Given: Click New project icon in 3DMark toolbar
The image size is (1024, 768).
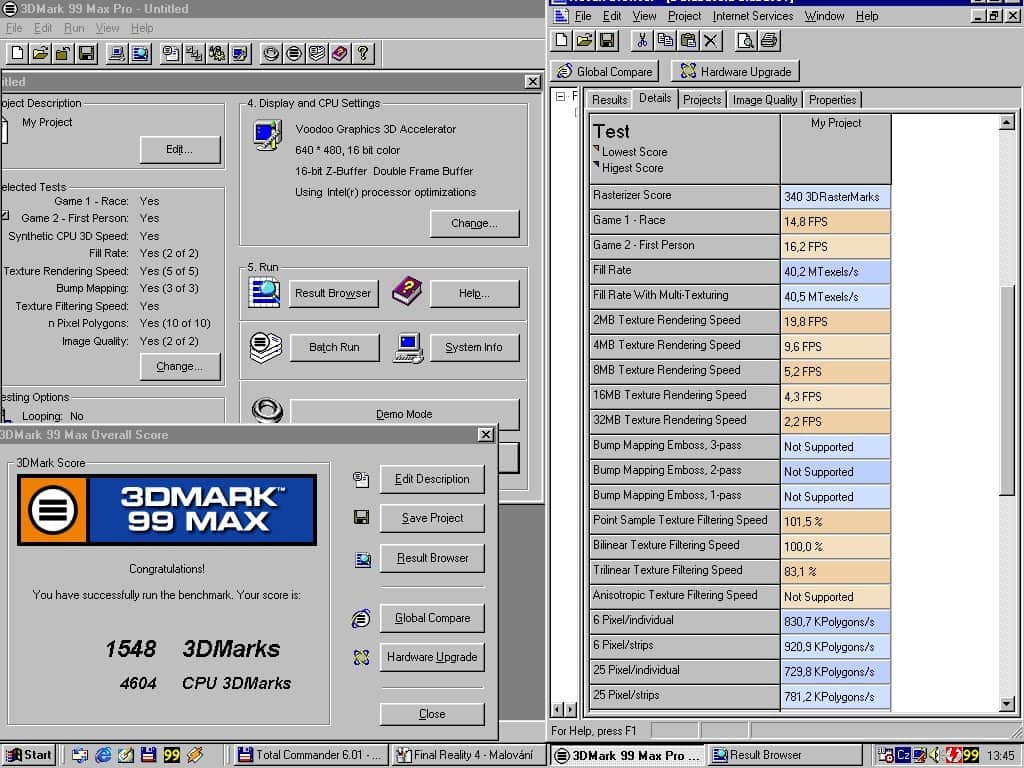Looking at the screenshot, I should 18,53.
